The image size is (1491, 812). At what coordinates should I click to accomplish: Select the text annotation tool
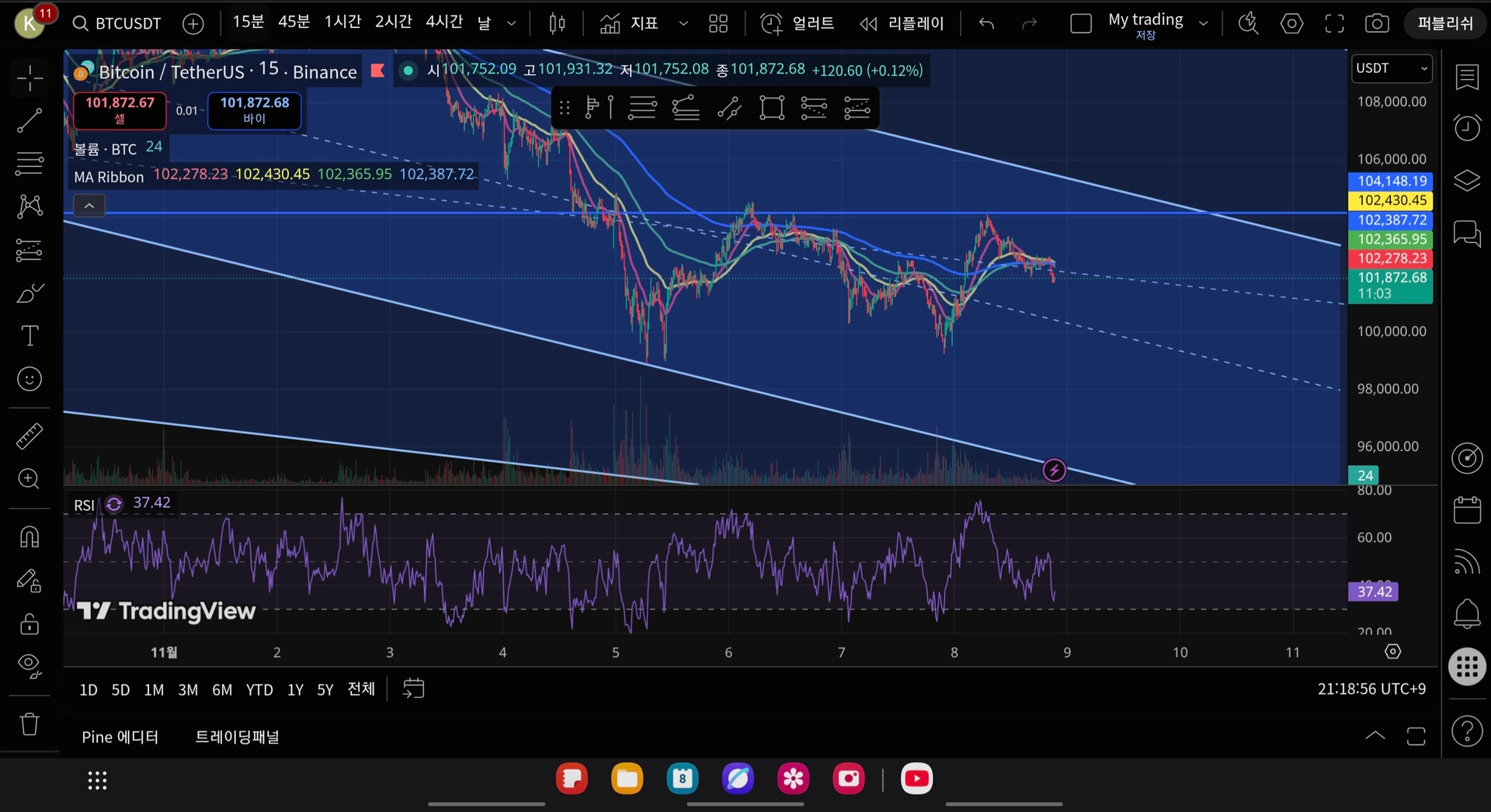click(30, 335)
